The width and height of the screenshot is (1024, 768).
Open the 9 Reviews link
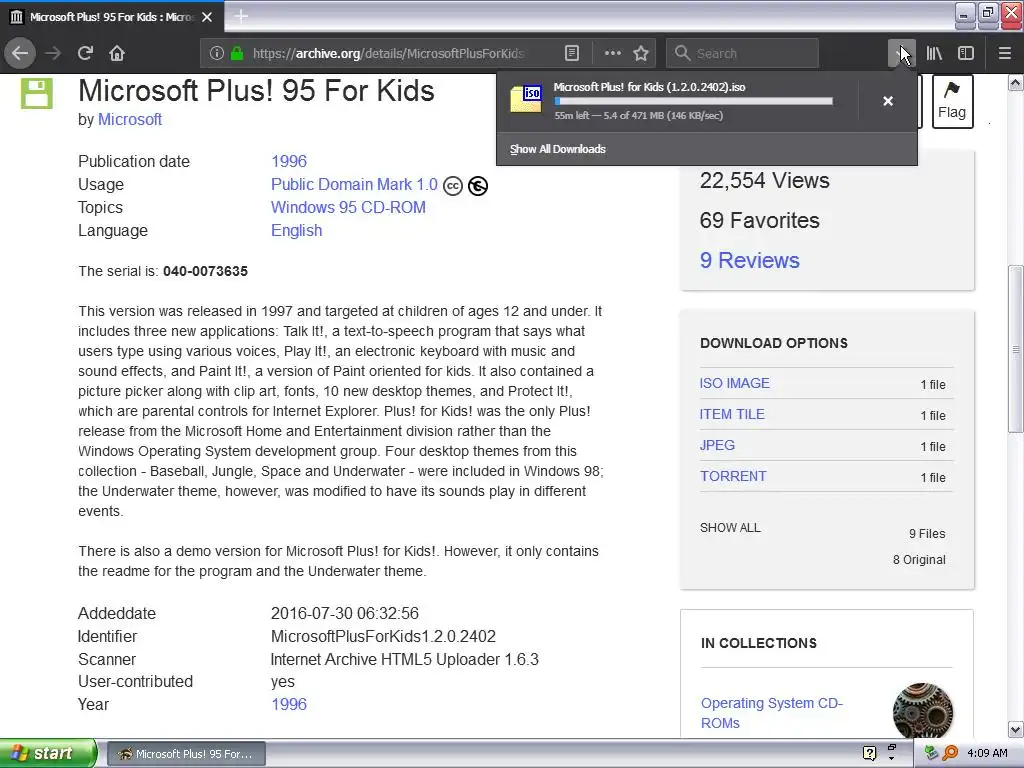click(750, 261)
